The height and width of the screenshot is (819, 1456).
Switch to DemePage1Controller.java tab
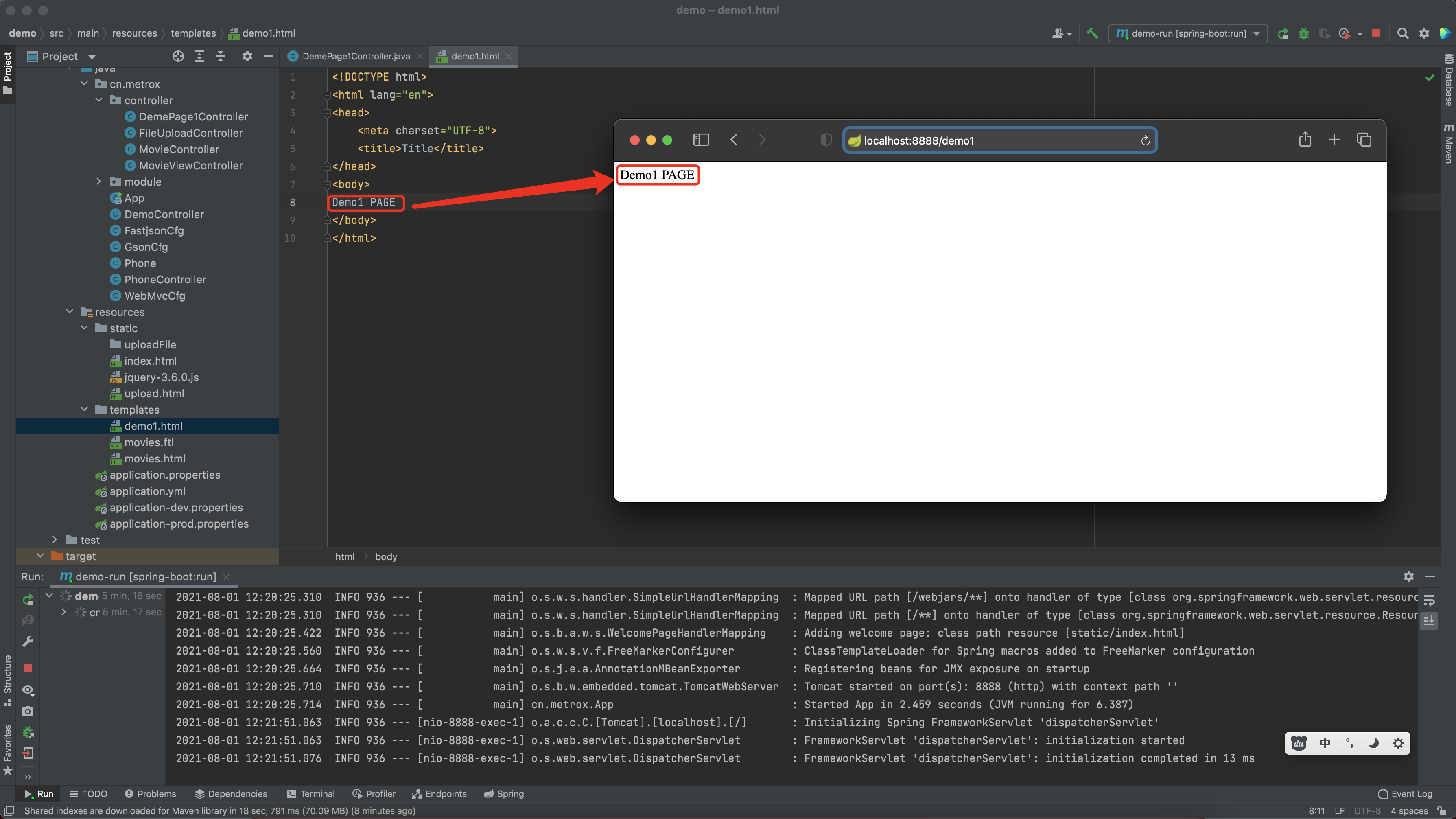click(x=356, y=57)
